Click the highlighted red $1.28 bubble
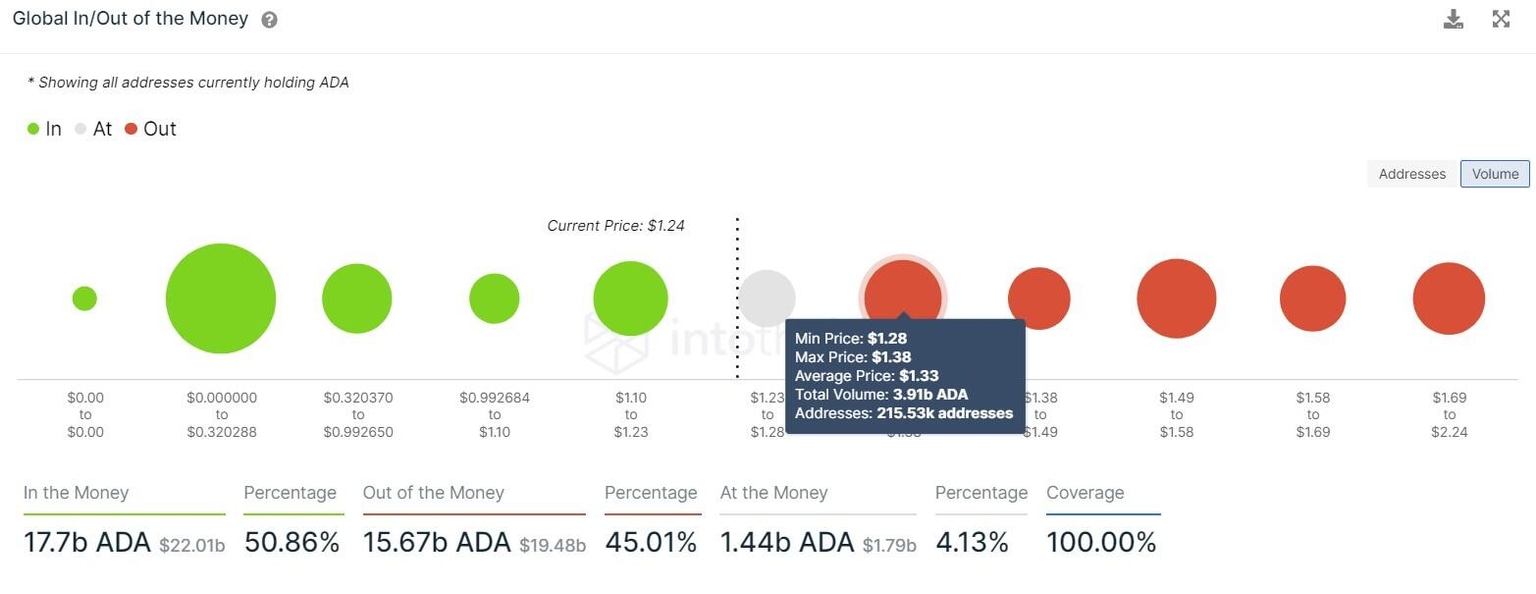This screenshot has height=594, width=1536. (903, 290)
